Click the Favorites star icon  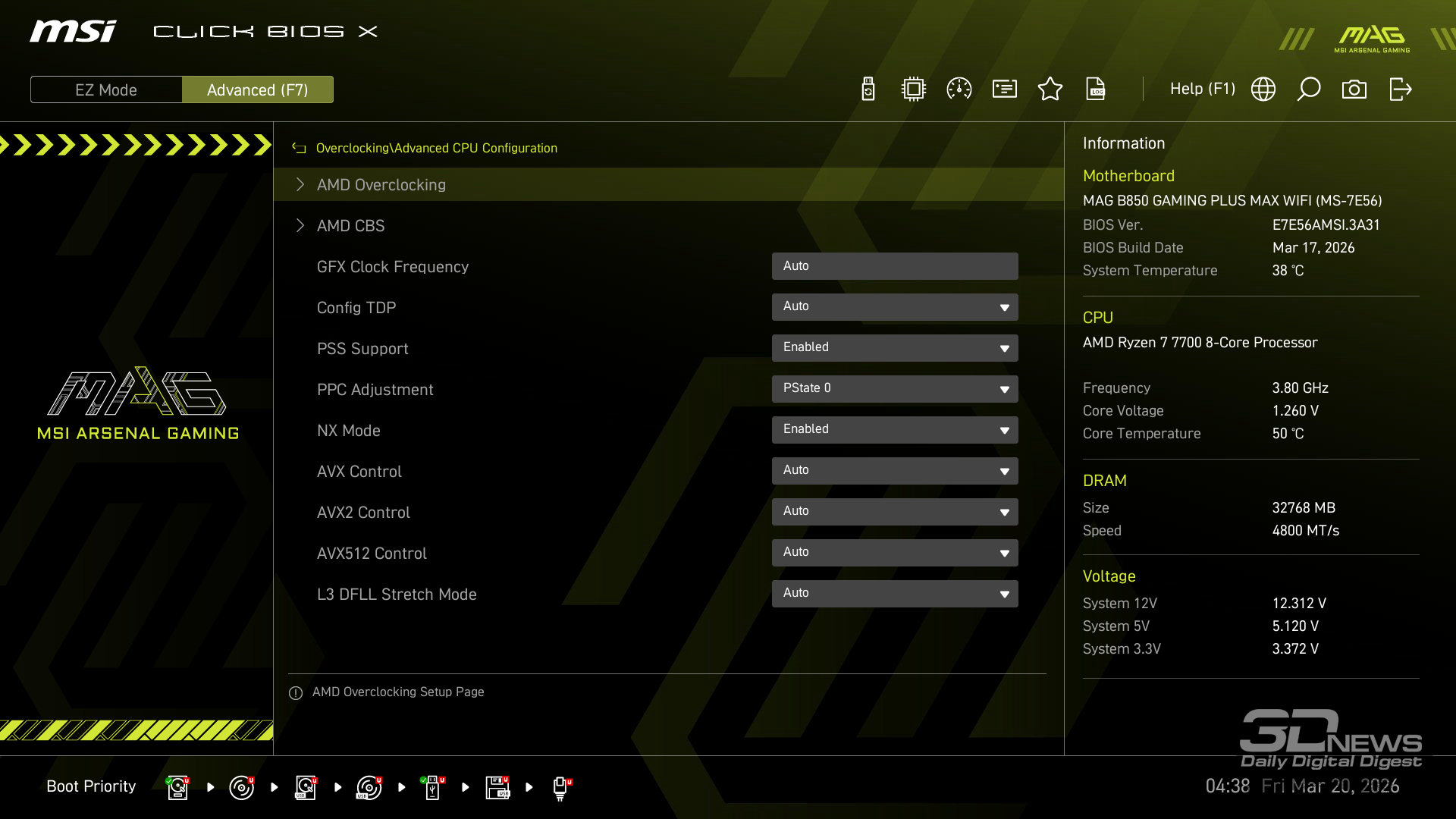coord(1050,89)
